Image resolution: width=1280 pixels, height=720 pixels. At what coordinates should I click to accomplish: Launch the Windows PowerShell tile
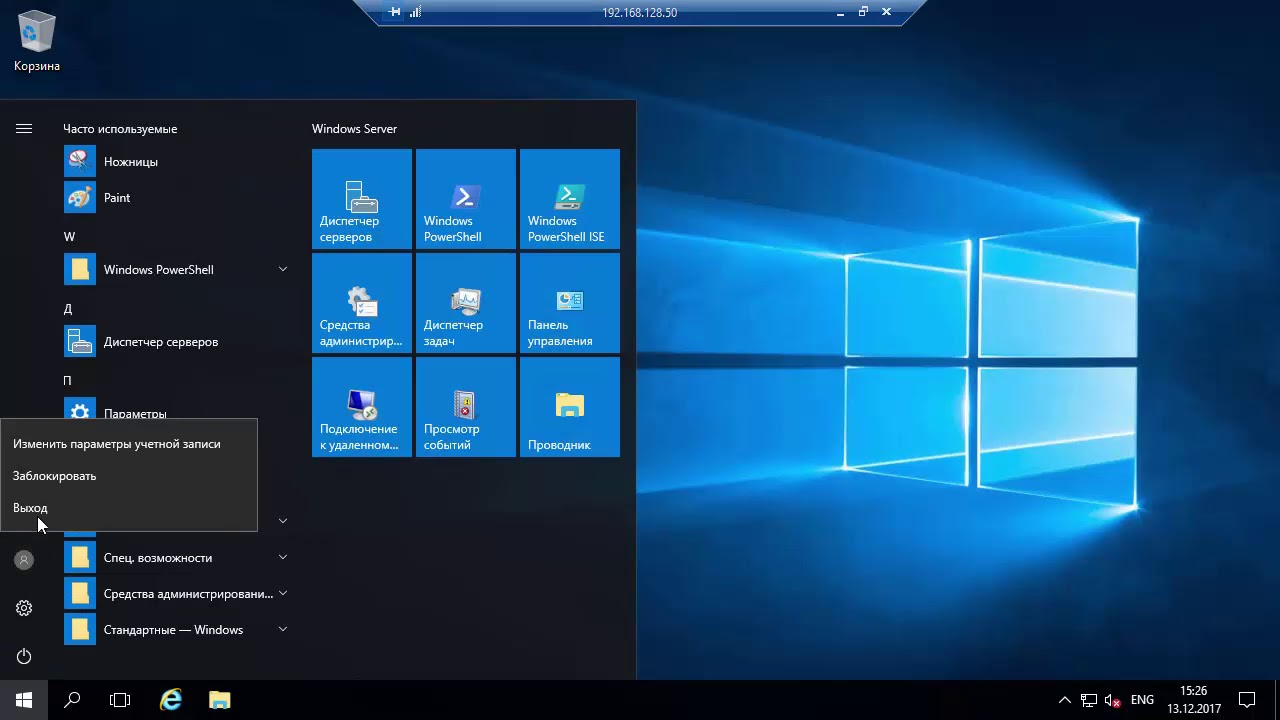[466, 198]
